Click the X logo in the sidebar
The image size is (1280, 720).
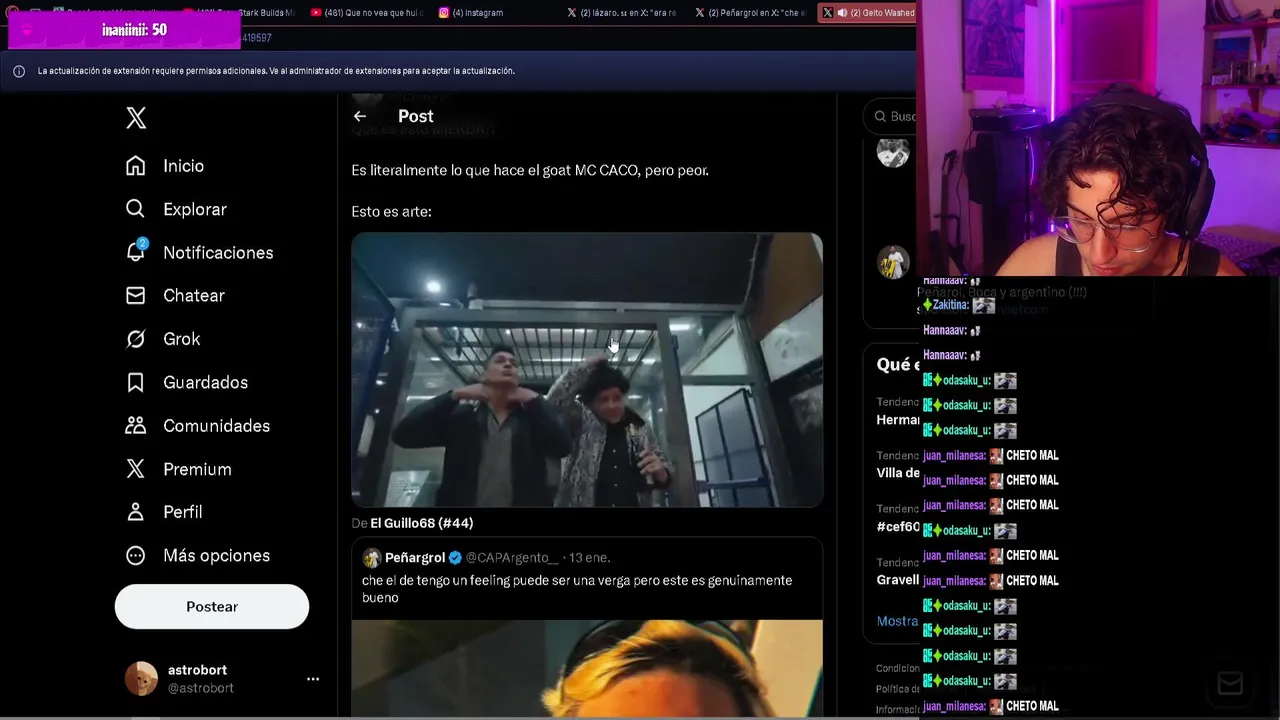coord(136,117)
